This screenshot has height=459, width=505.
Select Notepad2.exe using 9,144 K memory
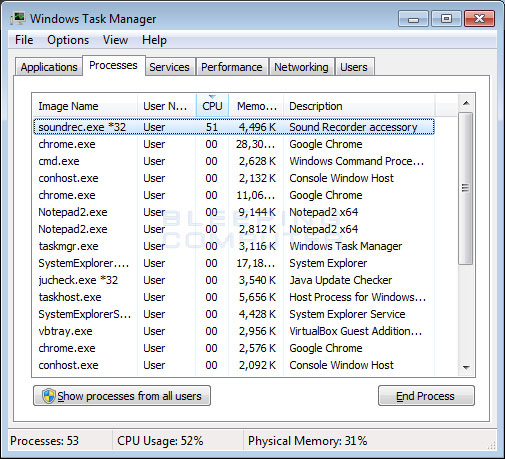234,212
